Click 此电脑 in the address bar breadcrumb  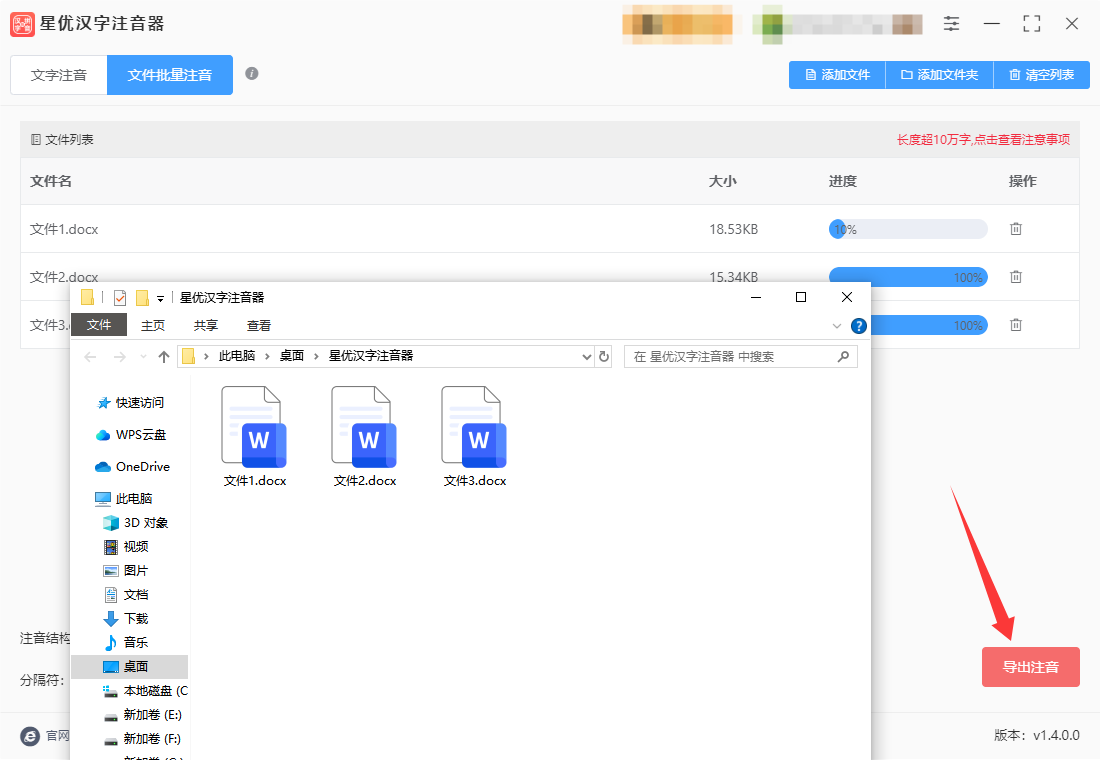pyautogui.click(x=237, y=356)
